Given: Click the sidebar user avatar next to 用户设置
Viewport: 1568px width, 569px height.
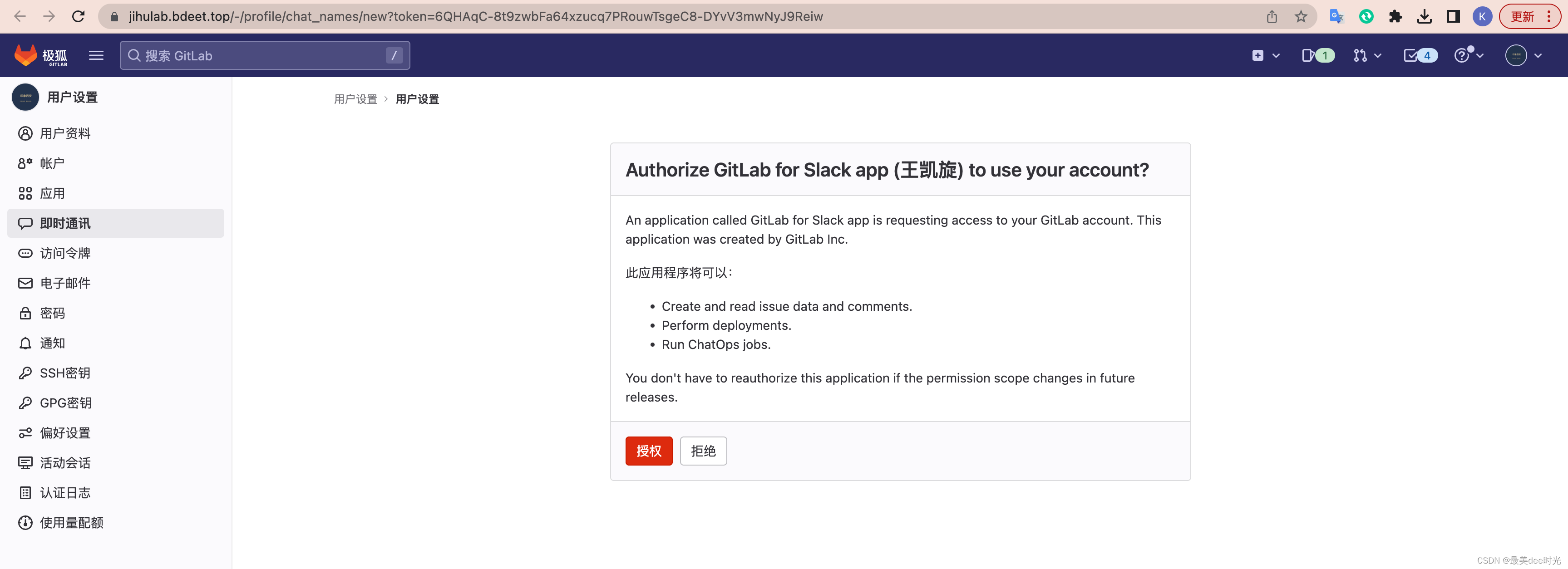Looking at the screenshot, I should 25,98.
